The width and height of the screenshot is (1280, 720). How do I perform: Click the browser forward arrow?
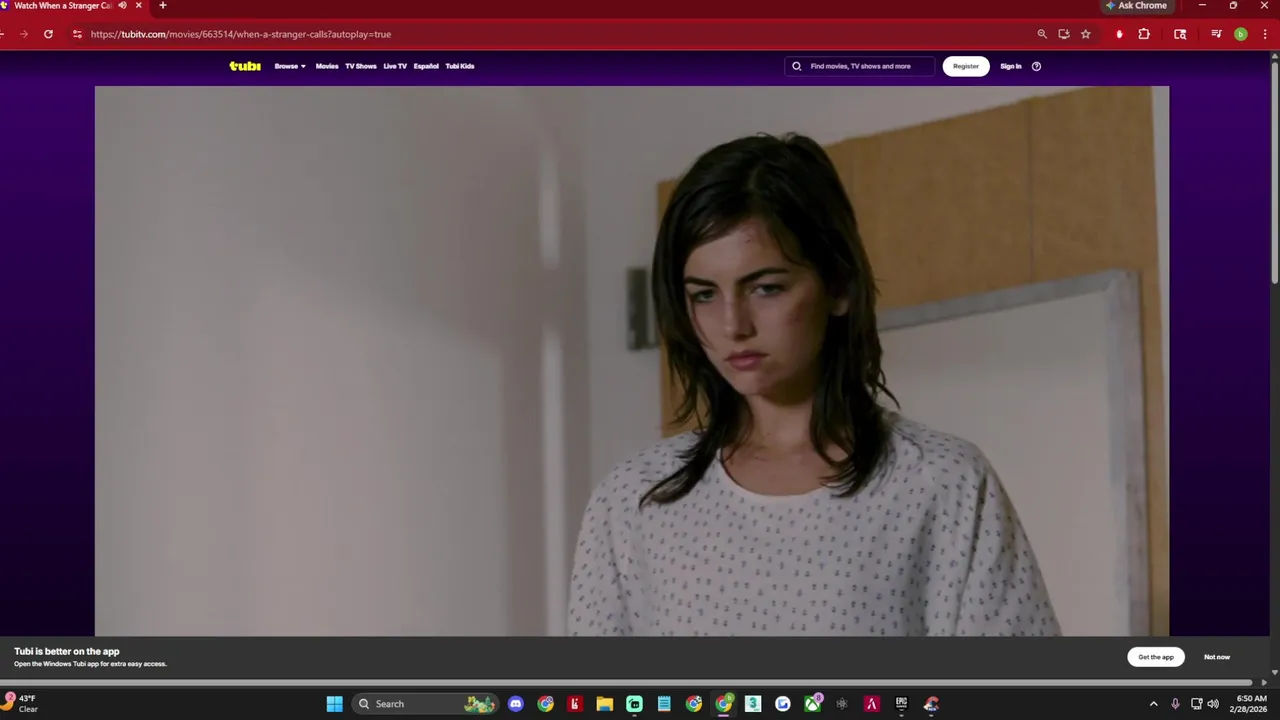24,34
